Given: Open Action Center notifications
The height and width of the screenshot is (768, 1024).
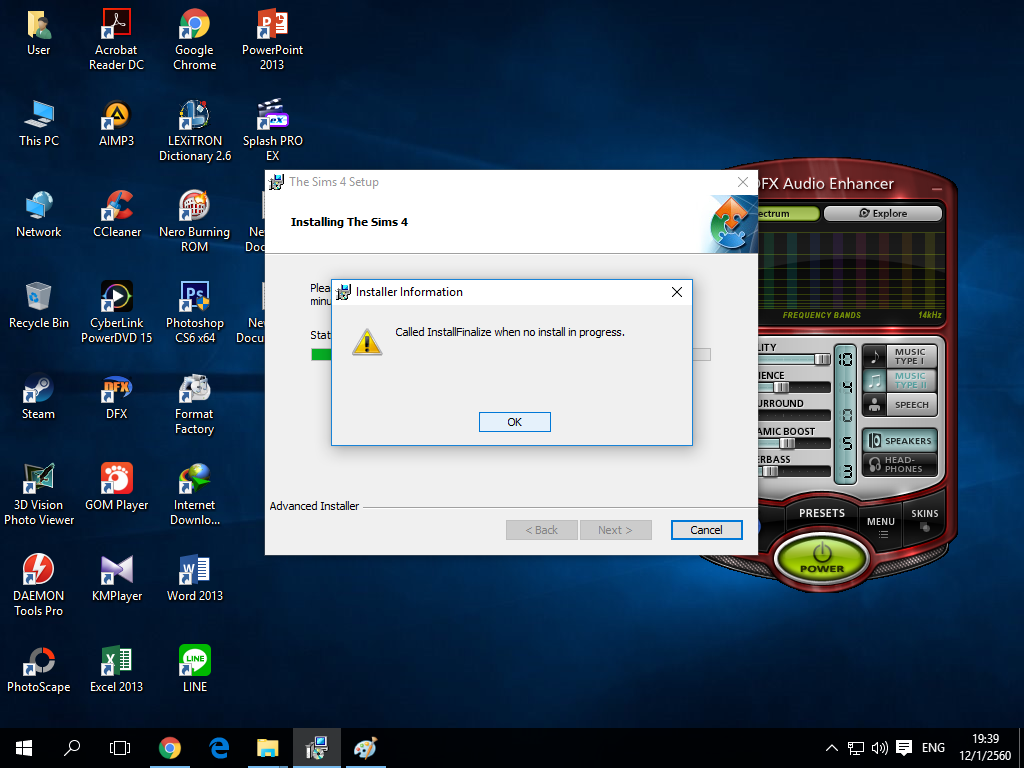Looking at the screenshot, I should click(x=904, y=748).
